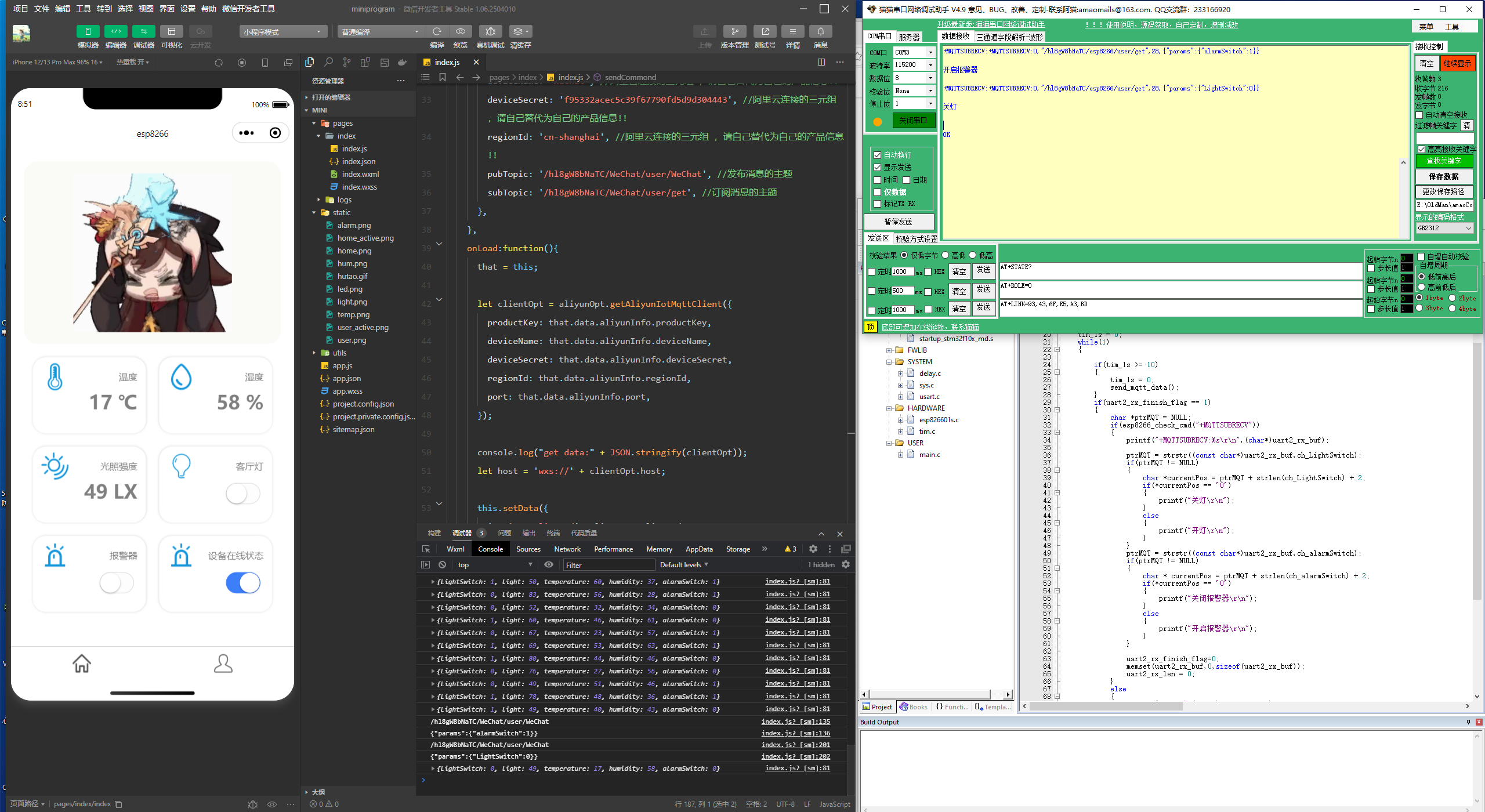Screen dimensions: 1485x812
Task: Click the 版本管理 (version control) toolbar icon
Action: (x=734, y=31)
